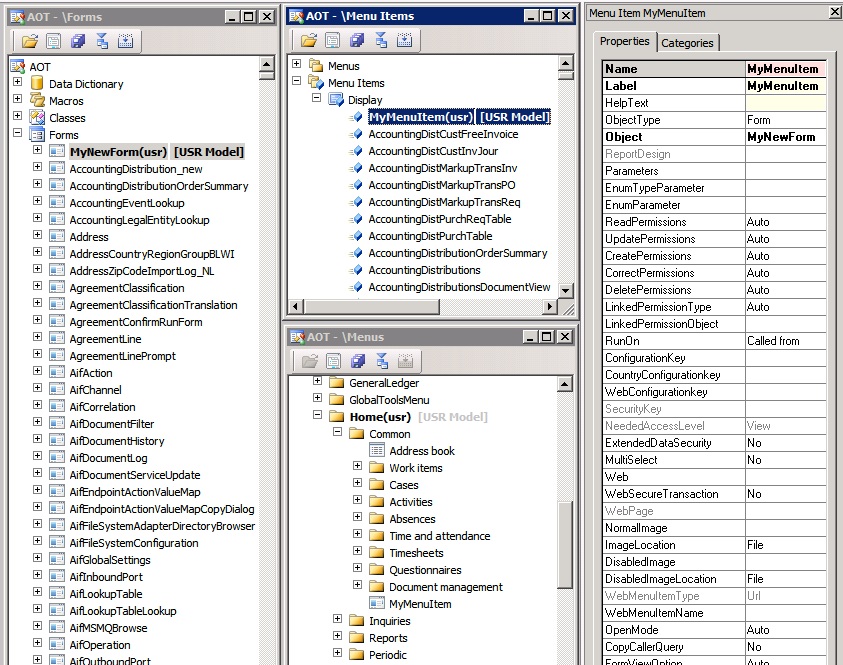The image size is (843, 665).
Task: Collapse the Forms node in AOT tree
Action: (18, 133)
